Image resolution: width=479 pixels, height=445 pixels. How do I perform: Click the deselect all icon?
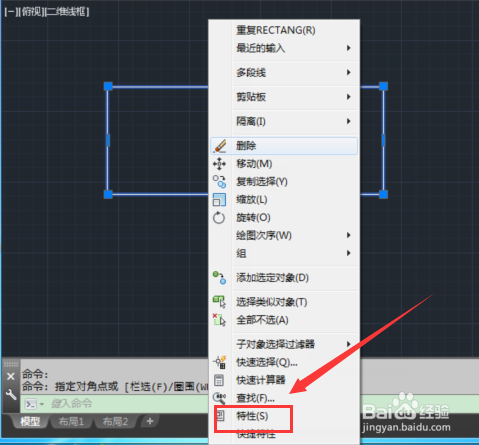[219, 320]
